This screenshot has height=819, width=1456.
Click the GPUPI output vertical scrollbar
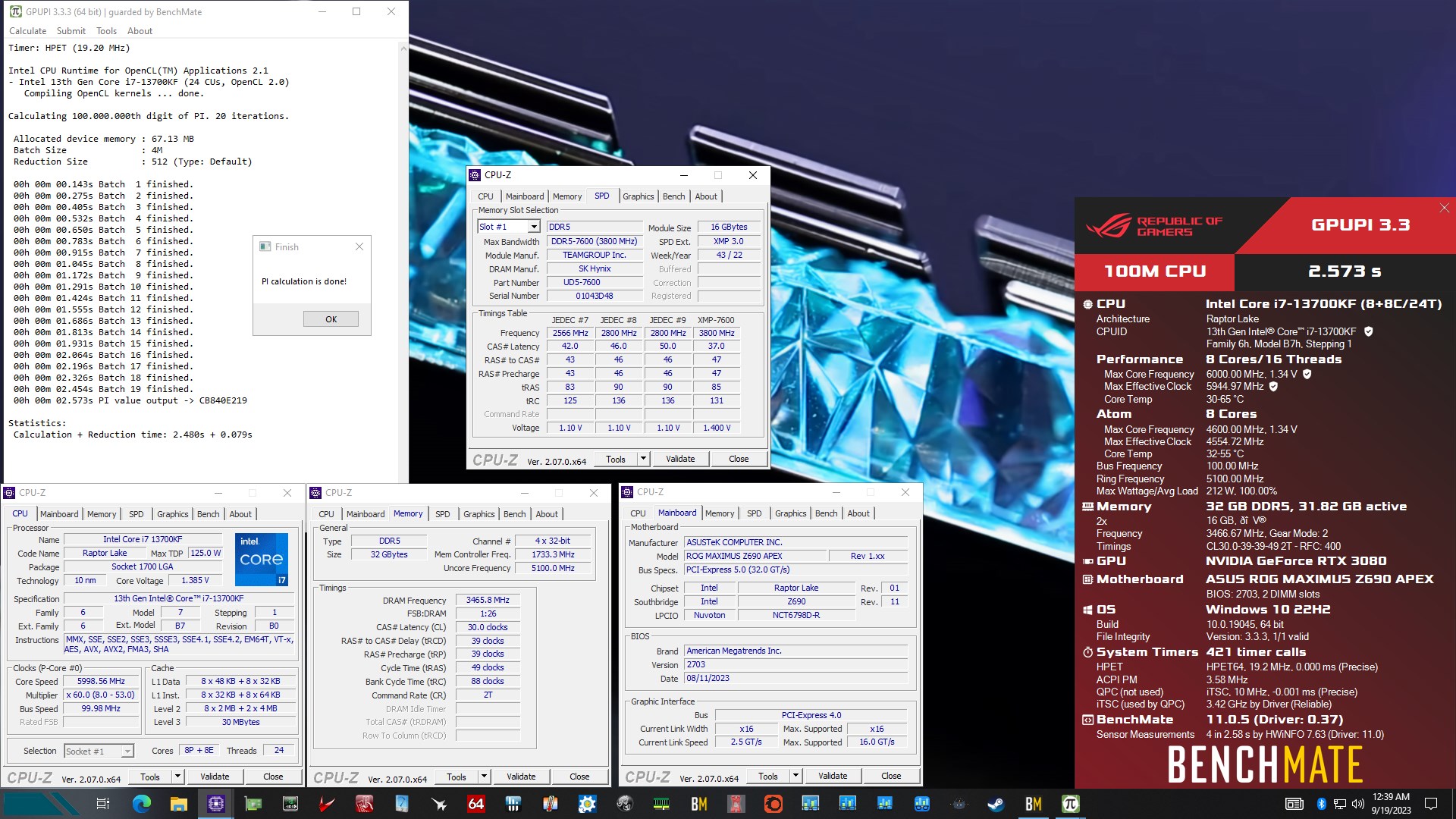pos(403,262)
